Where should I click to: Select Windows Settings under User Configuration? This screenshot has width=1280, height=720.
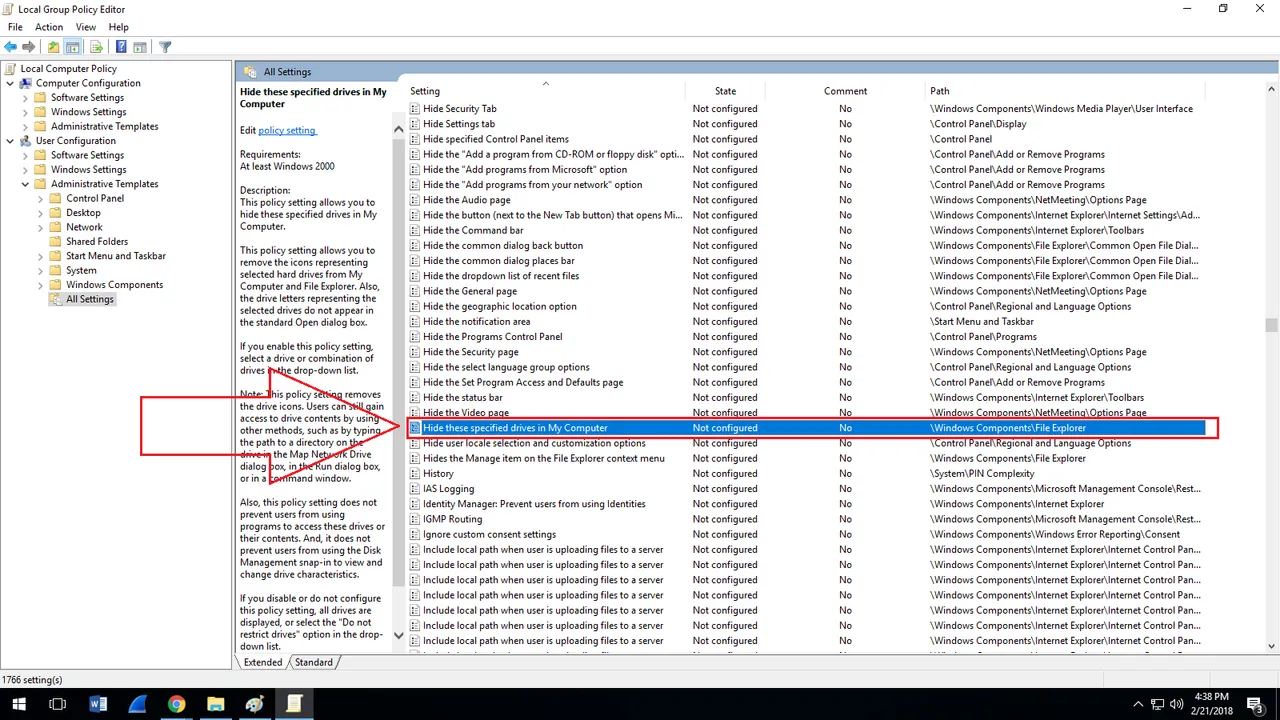88,170
